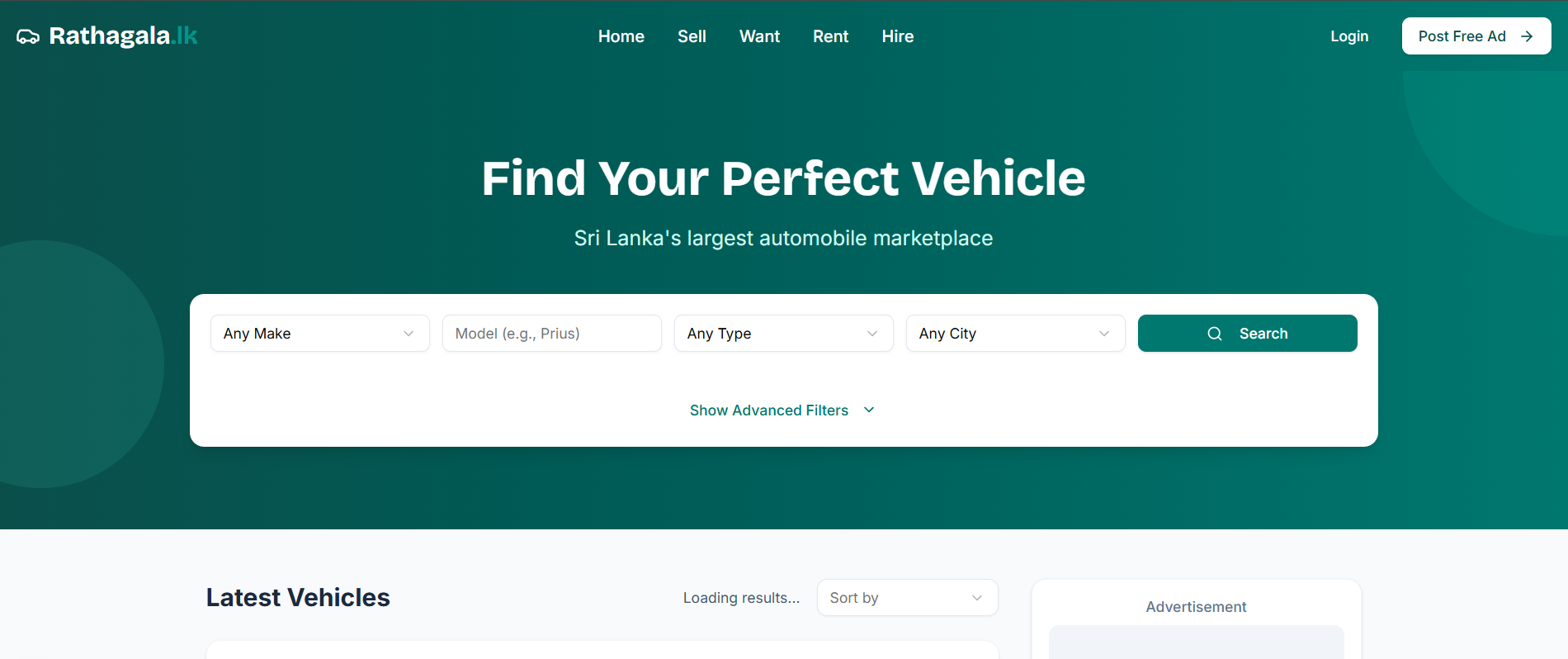
Task: Select Hire in the navigation bar
Action: pyautogui.click(x=897, y=36)
